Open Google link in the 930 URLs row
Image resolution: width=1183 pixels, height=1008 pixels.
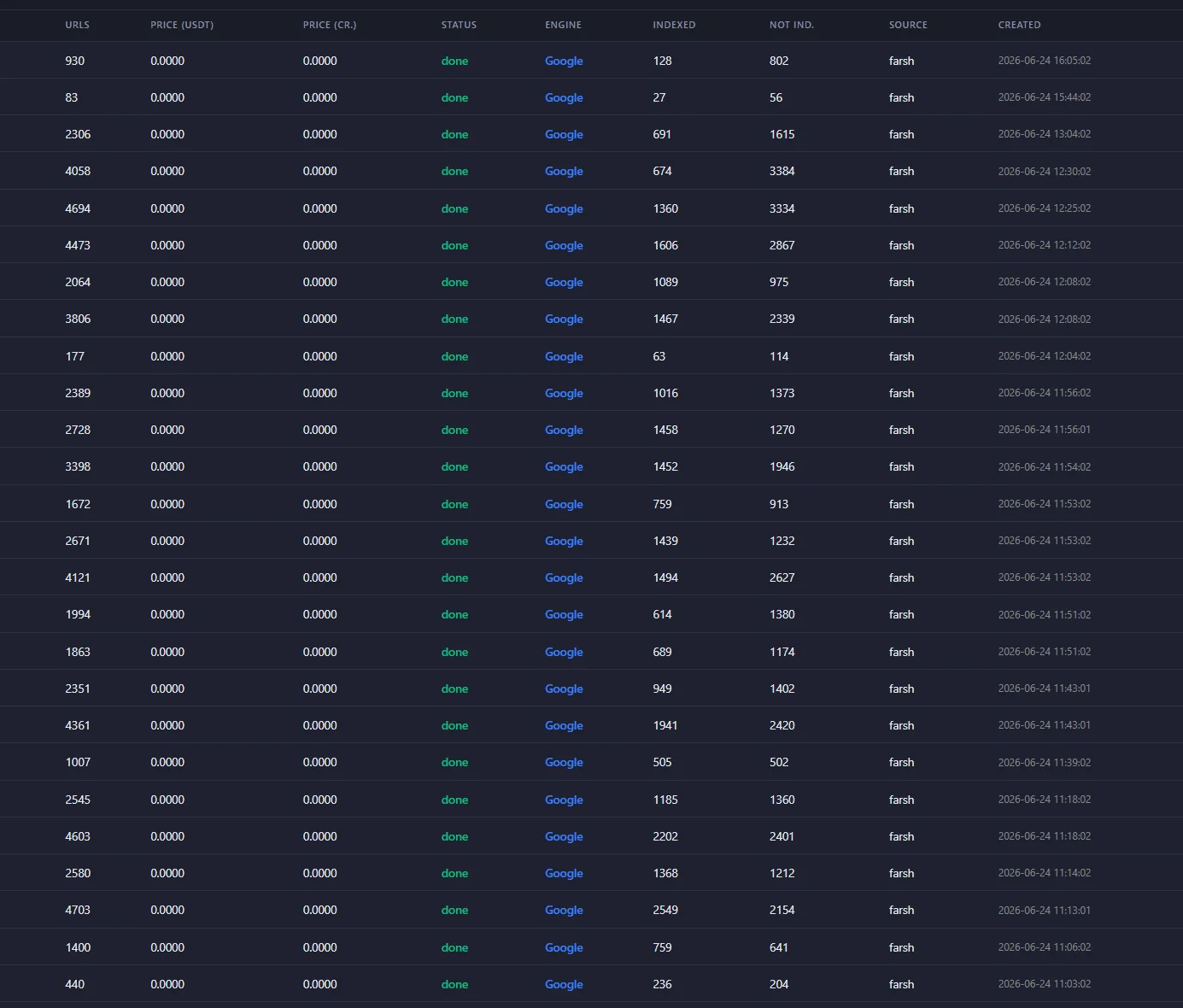[x=564, y=61]
